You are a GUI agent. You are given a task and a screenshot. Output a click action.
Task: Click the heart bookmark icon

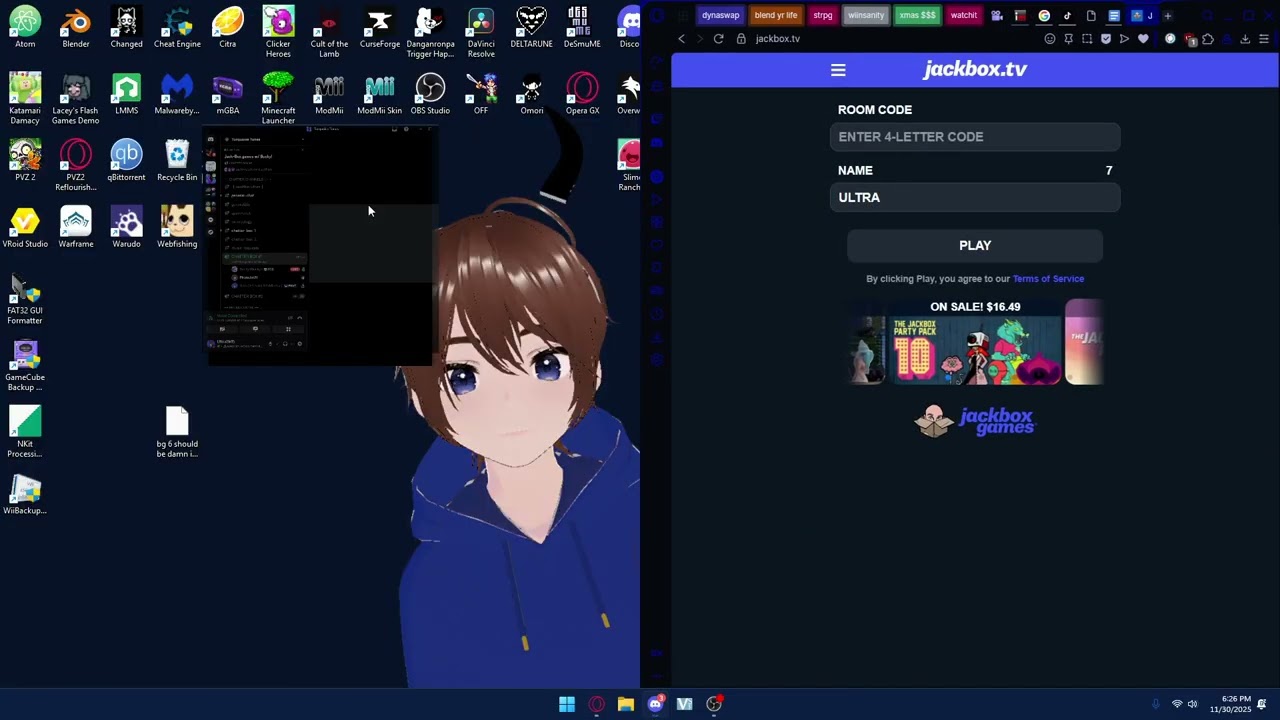pyautogui.click(x=1143, y=39)
